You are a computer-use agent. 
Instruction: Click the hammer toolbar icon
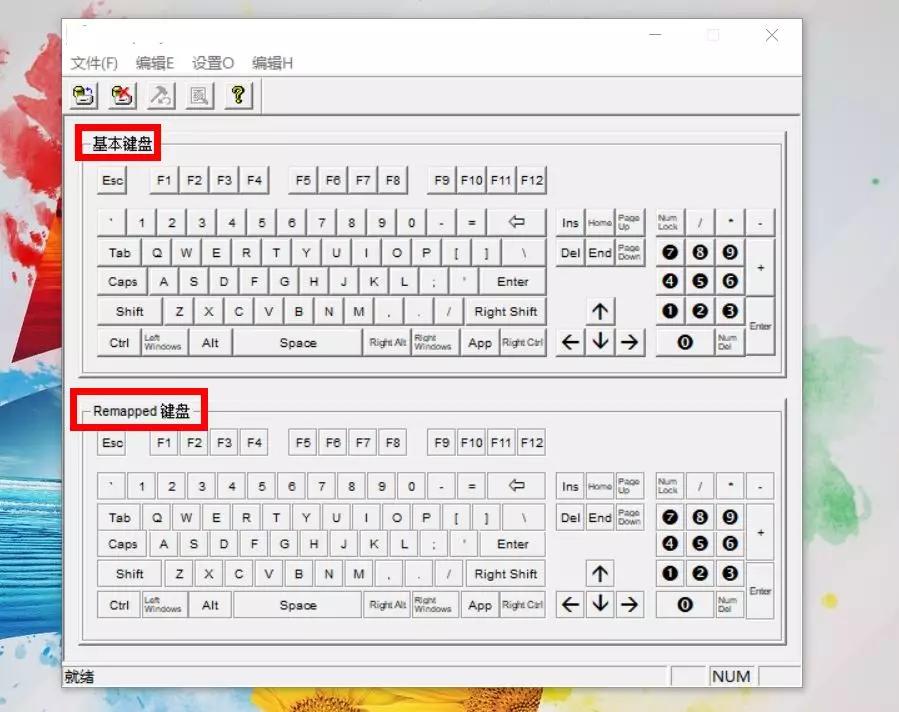point(161,96)
